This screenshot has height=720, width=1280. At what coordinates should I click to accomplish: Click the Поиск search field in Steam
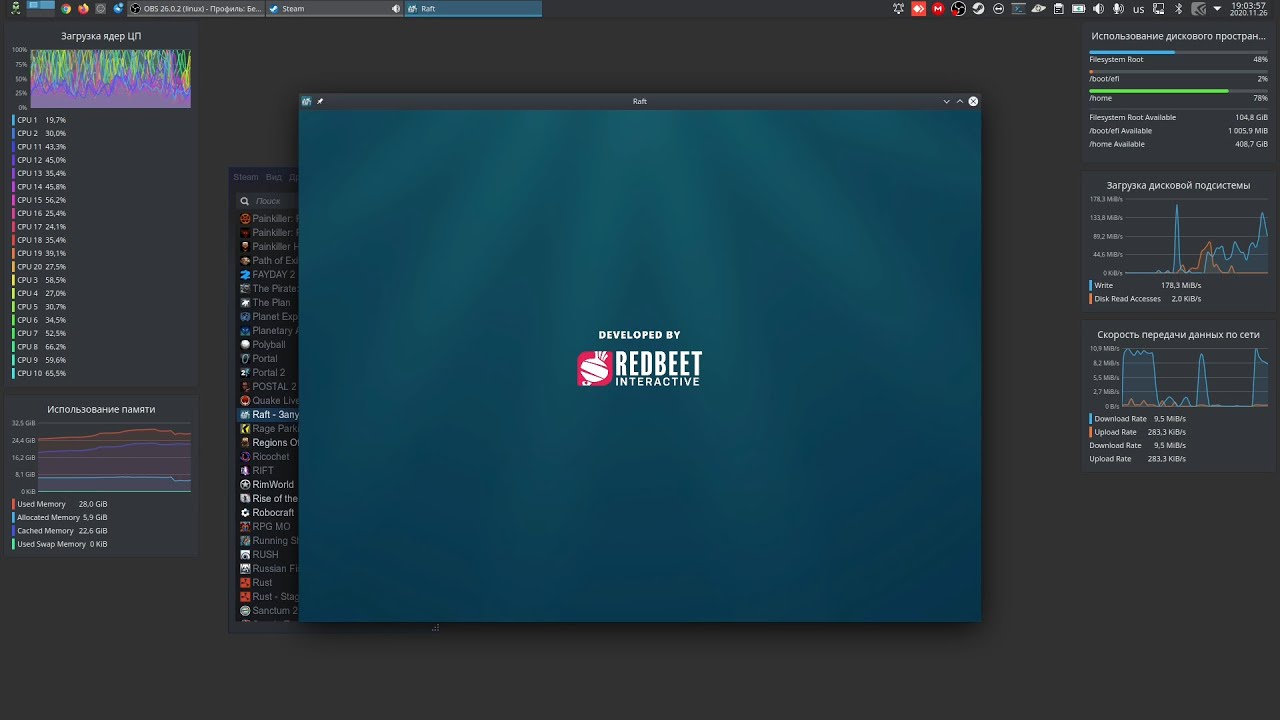pos(268,201)
